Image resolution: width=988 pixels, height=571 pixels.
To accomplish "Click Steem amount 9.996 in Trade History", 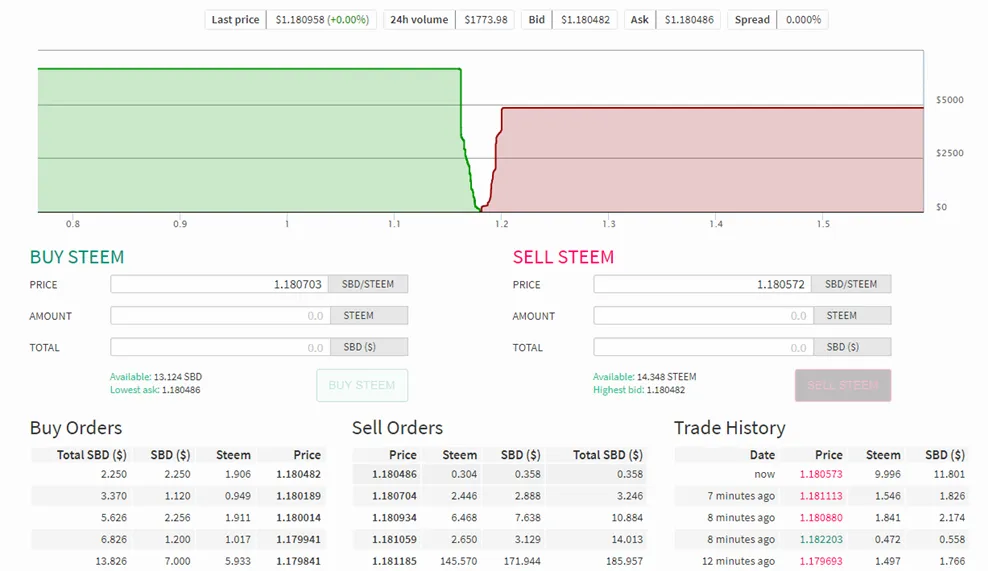I will point(888,474).
